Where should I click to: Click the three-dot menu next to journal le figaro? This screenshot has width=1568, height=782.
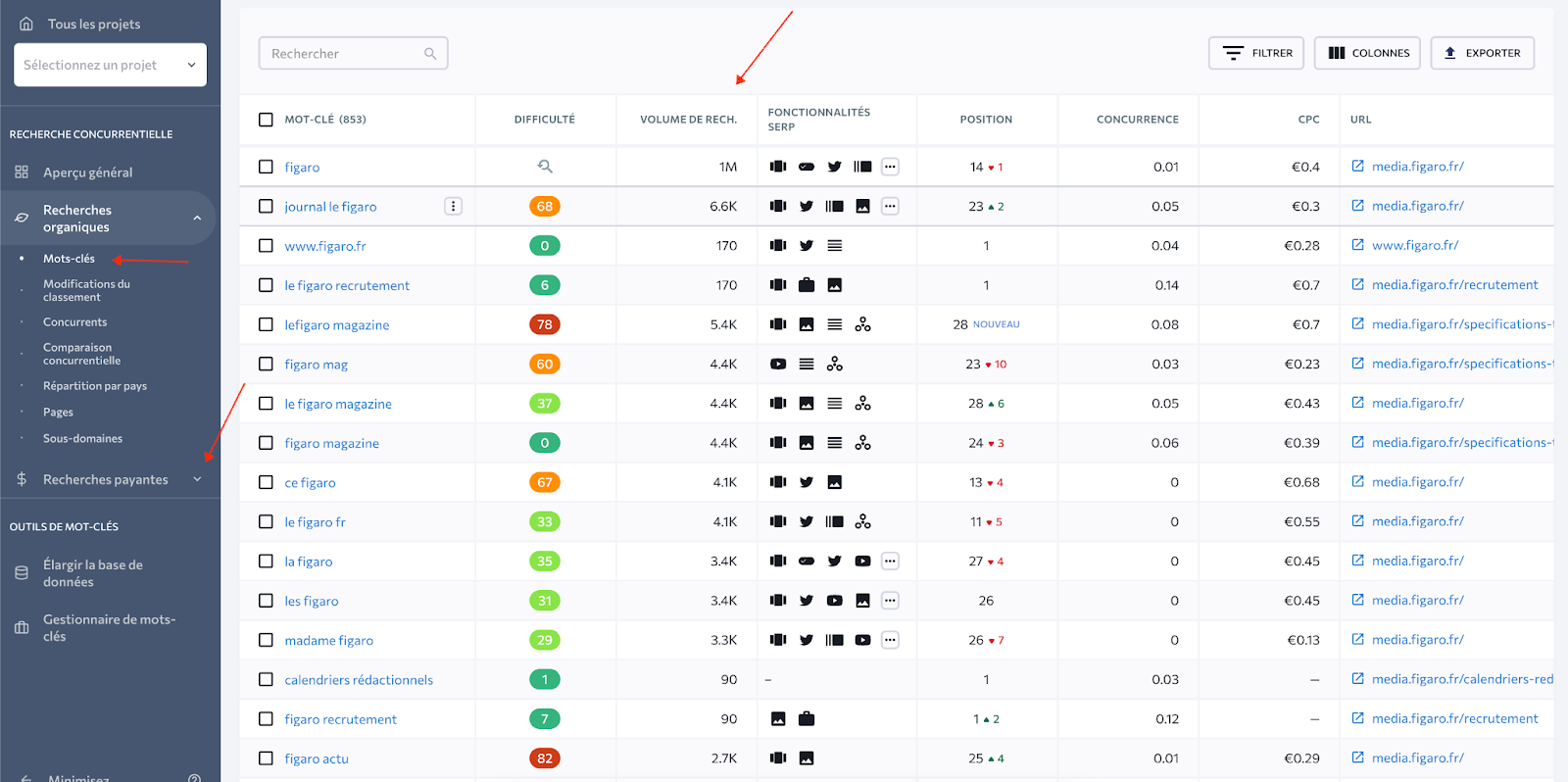click(x=453, y=206)
